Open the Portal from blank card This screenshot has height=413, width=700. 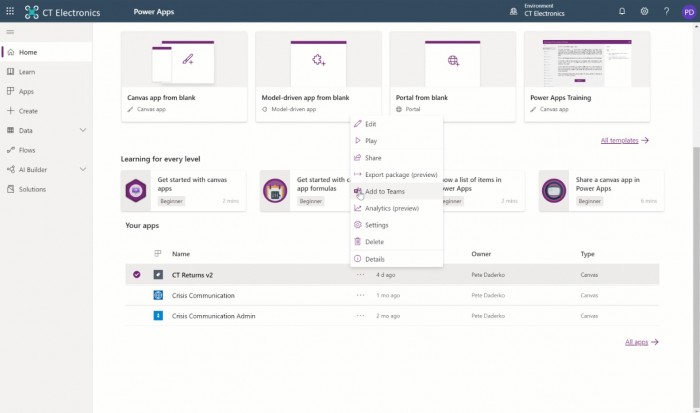[x=453, y=76]
